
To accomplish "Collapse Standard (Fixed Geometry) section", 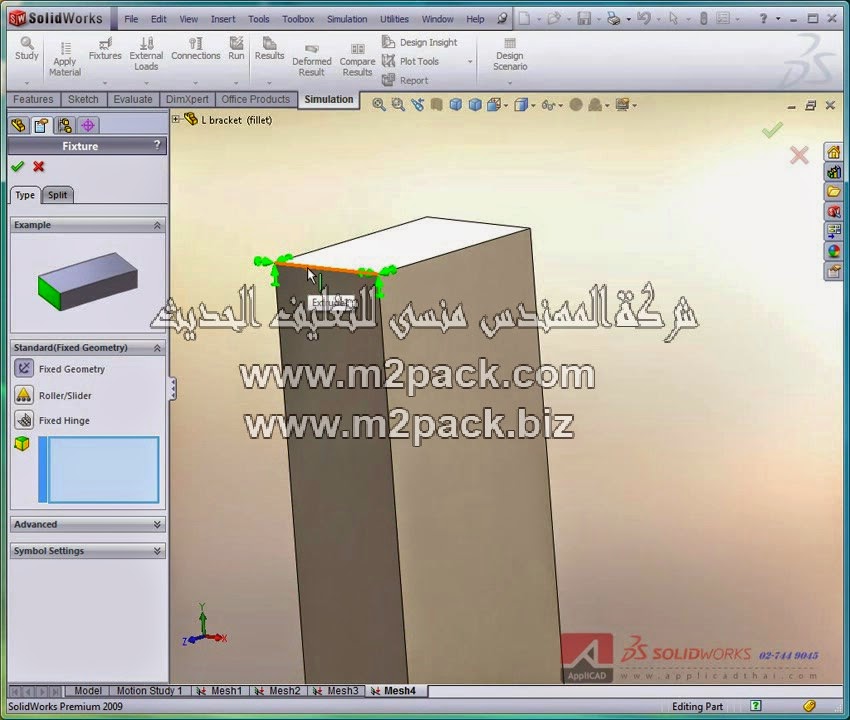I will click(157, 348).
